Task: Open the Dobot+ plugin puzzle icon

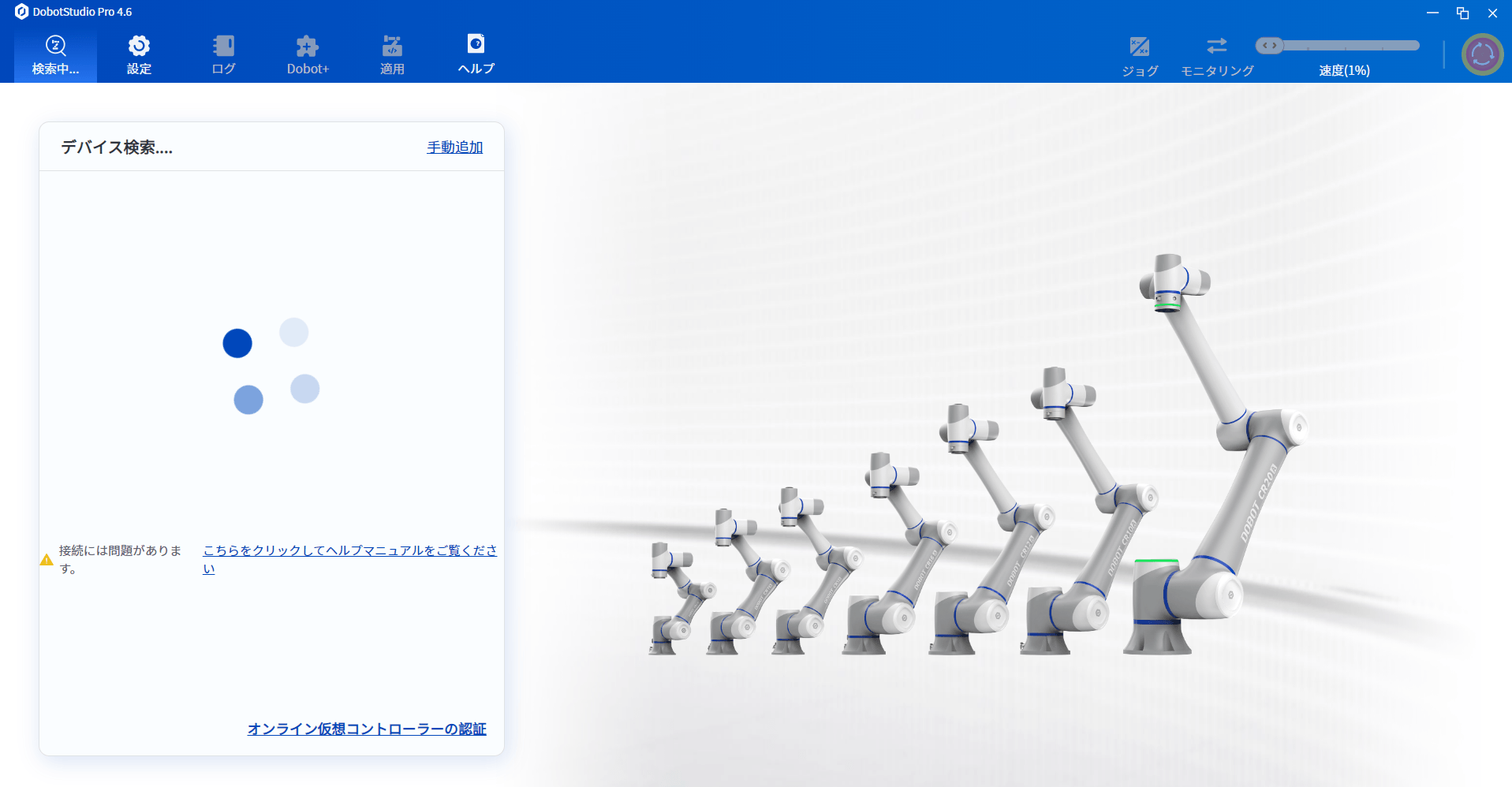Action: tap(307, 46)
